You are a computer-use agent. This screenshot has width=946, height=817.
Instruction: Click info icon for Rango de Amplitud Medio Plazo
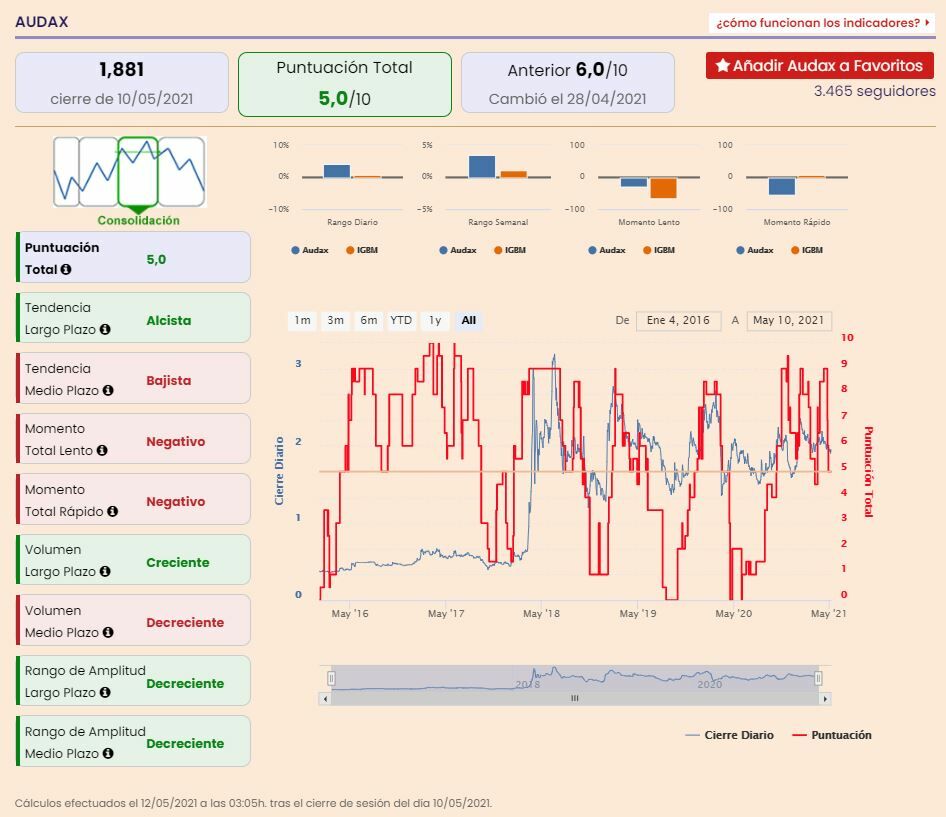[108, 753]
